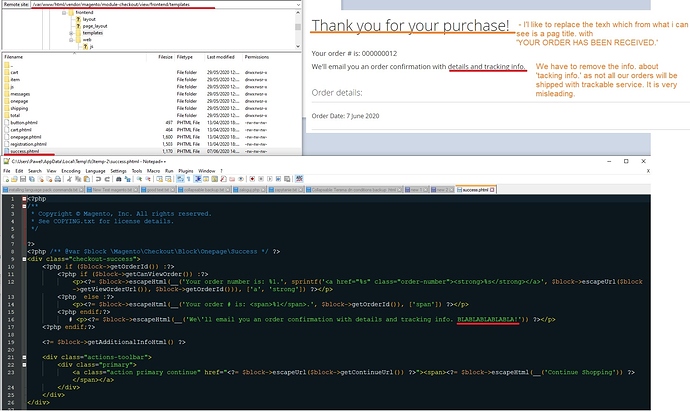Click the Print icon in Notepad++ toolbar
Image resolution: width=690 pixels, height=412 pixels.
pyautogui.click(x=58, y=179)
